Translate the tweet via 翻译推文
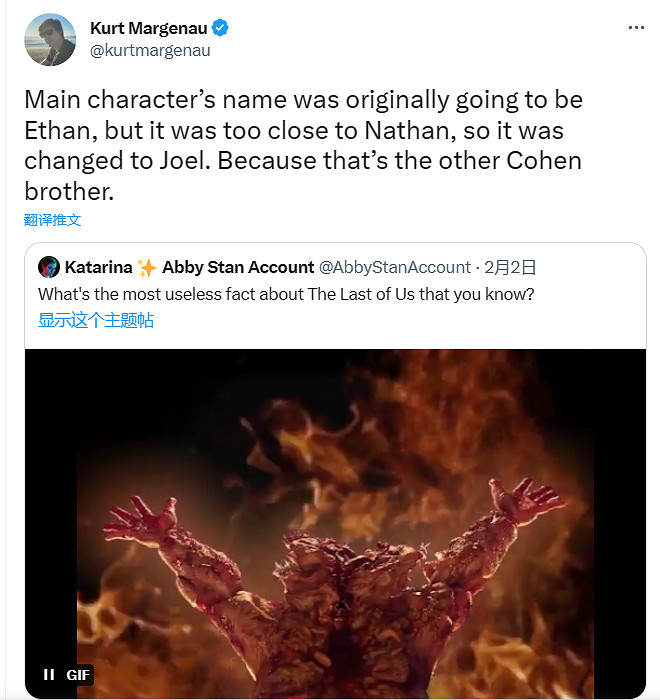The height and width of the screenshot is (700, 660). pyautogui.click(x=52, y=220)
